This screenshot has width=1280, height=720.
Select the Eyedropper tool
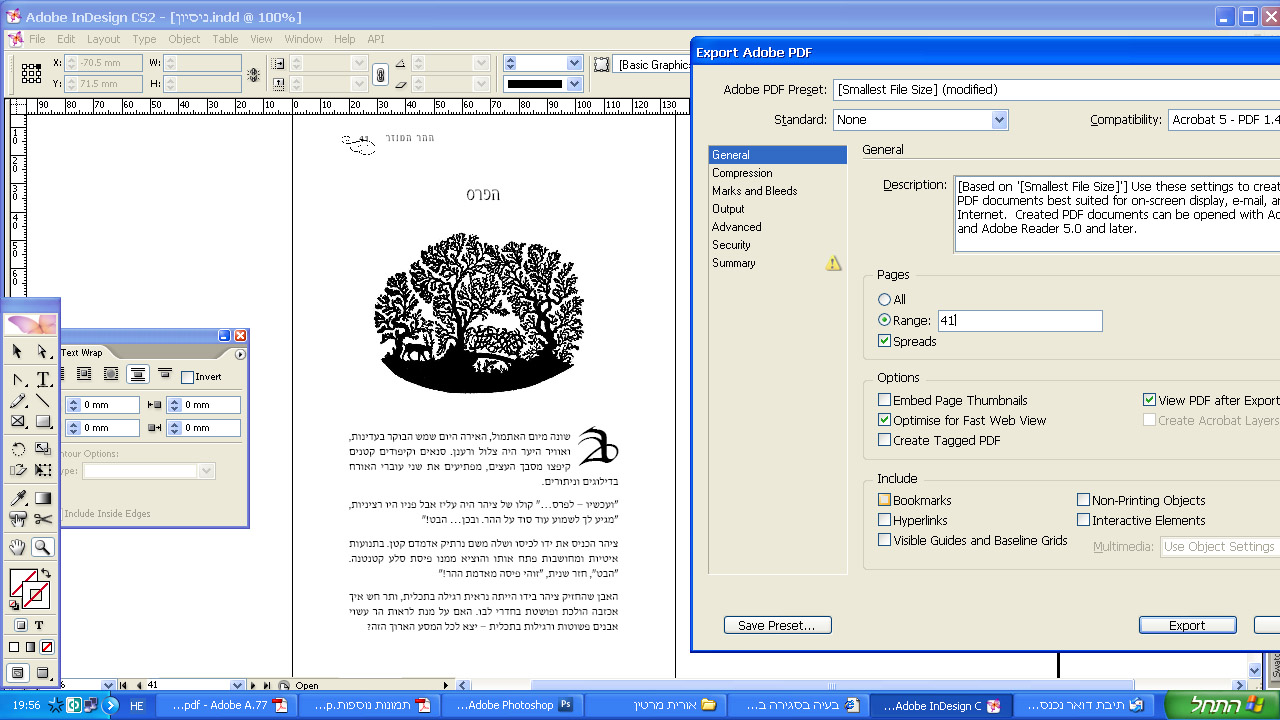[x=17, y=498]
